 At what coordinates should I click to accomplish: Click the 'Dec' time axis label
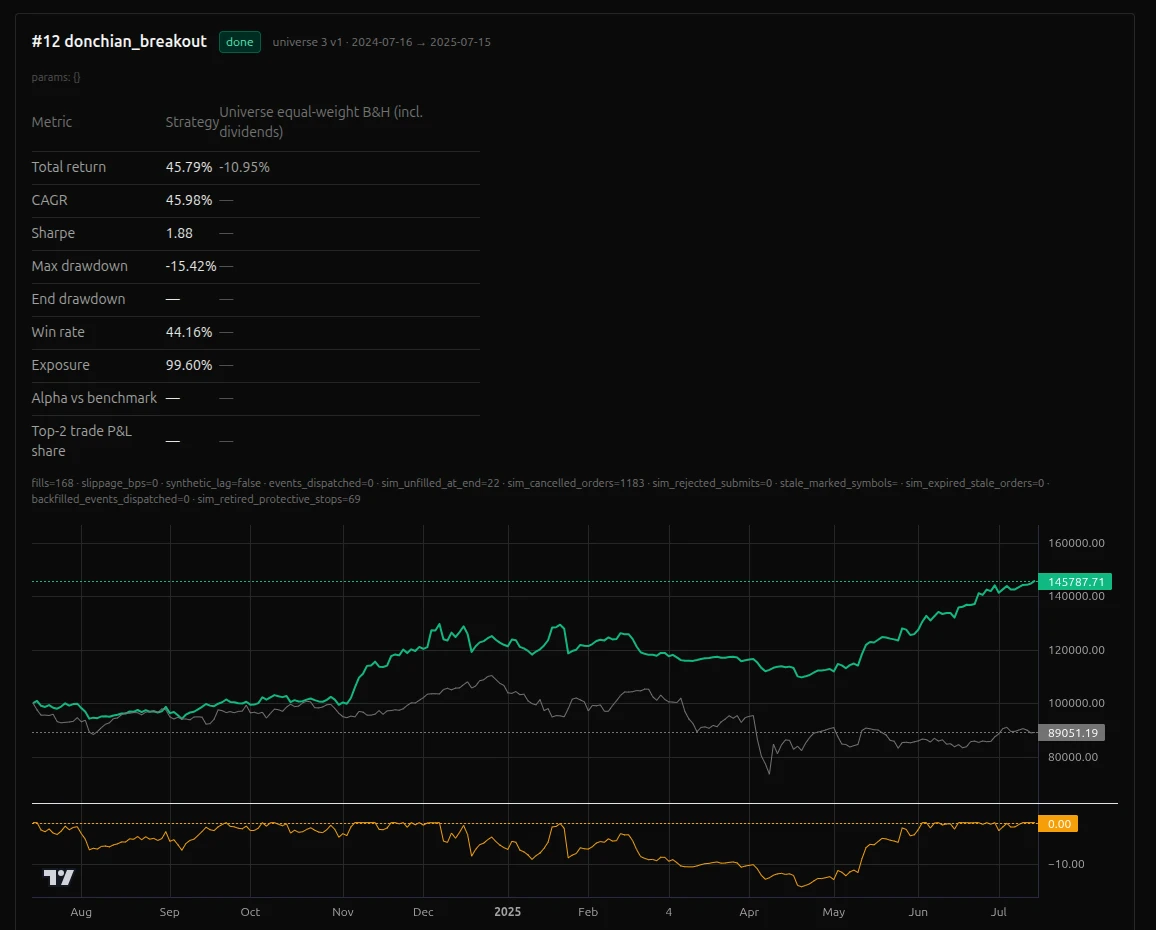(423, 912)
